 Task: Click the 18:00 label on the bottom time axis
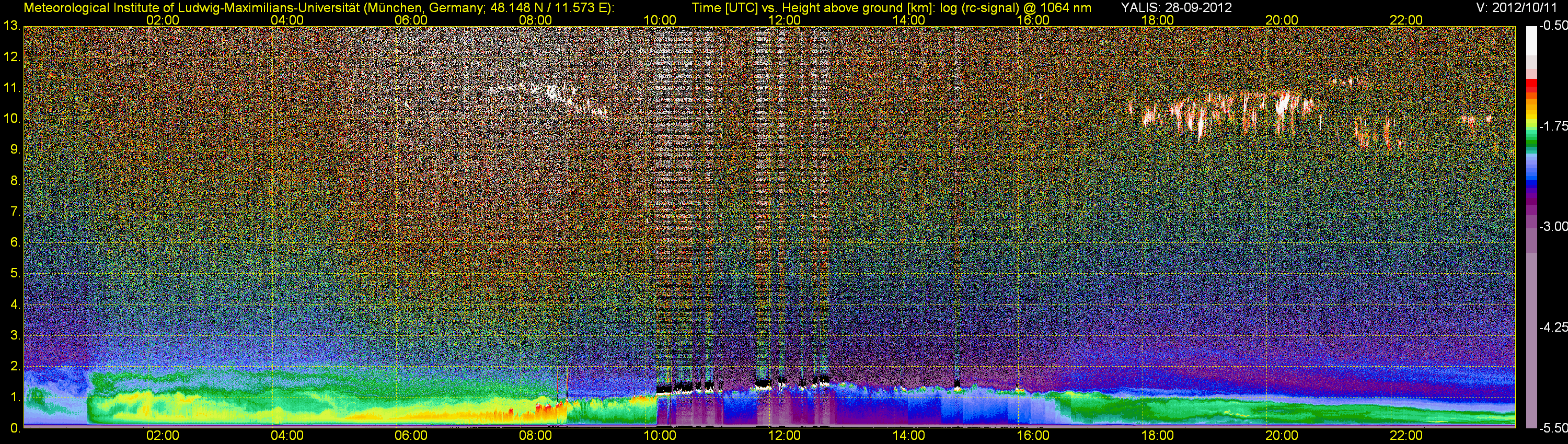click(x=1157, y=436)
